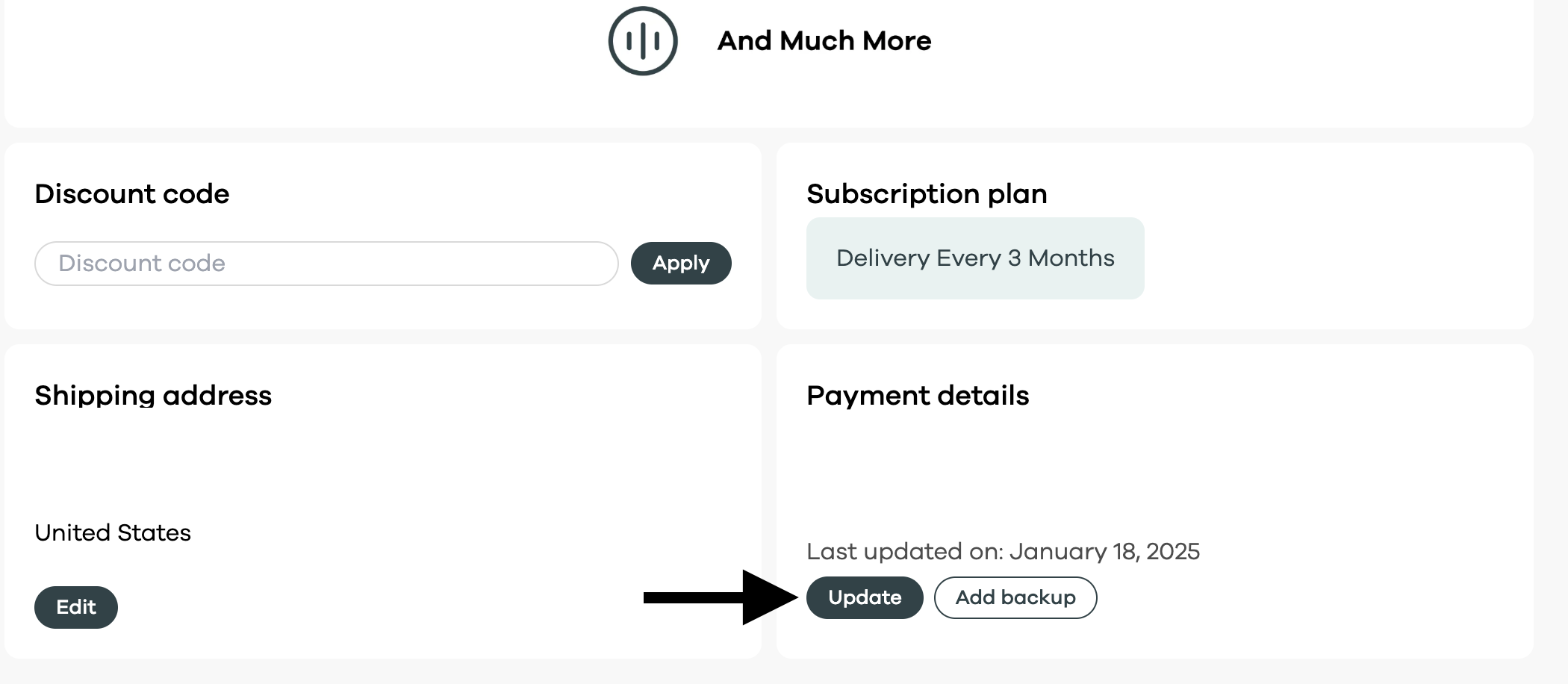Click the Payment details heading
1568x684 pixels.
[x=918, y=396]
